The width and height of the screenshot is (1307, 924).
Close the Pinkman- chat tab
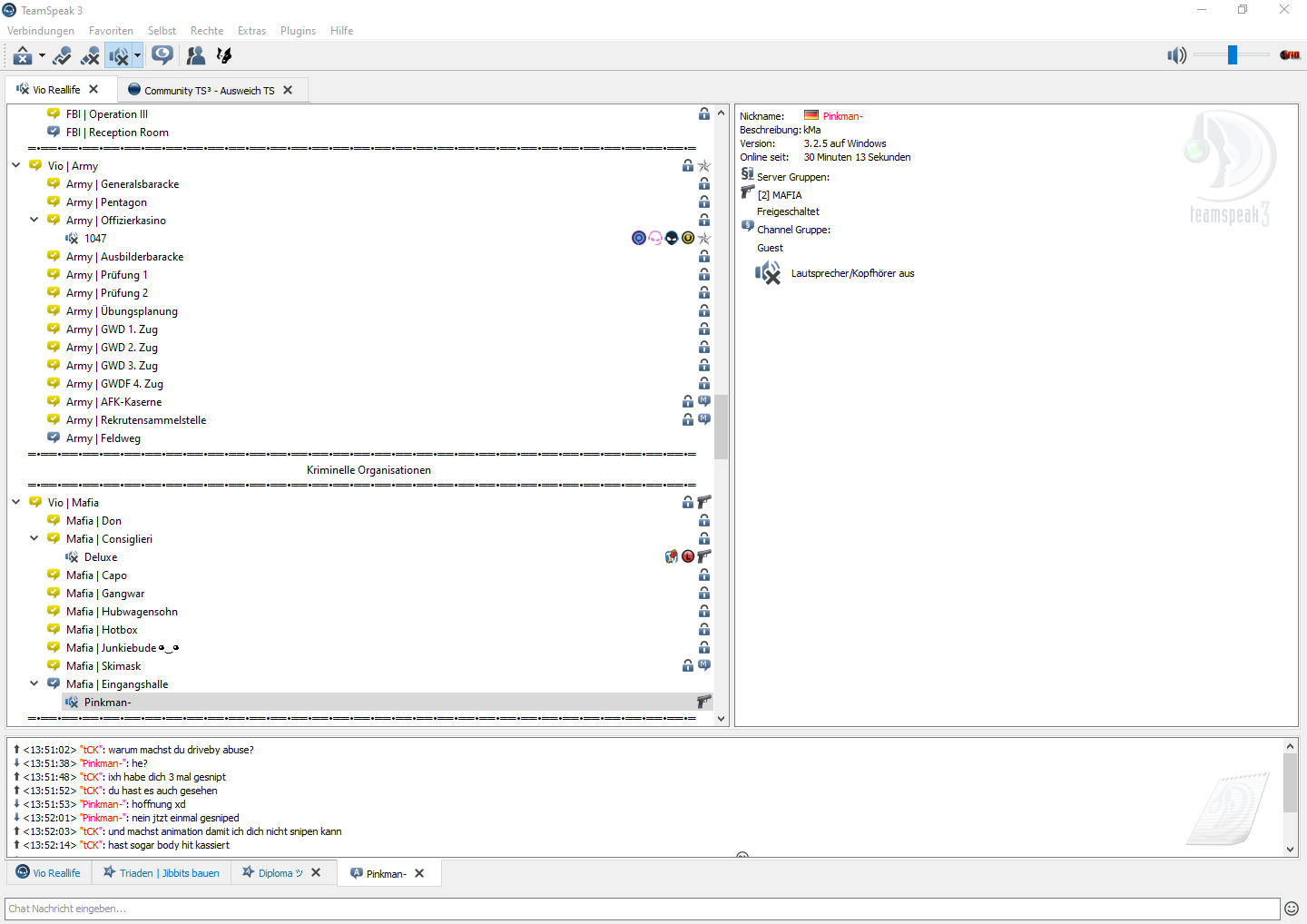pos(419,873)
